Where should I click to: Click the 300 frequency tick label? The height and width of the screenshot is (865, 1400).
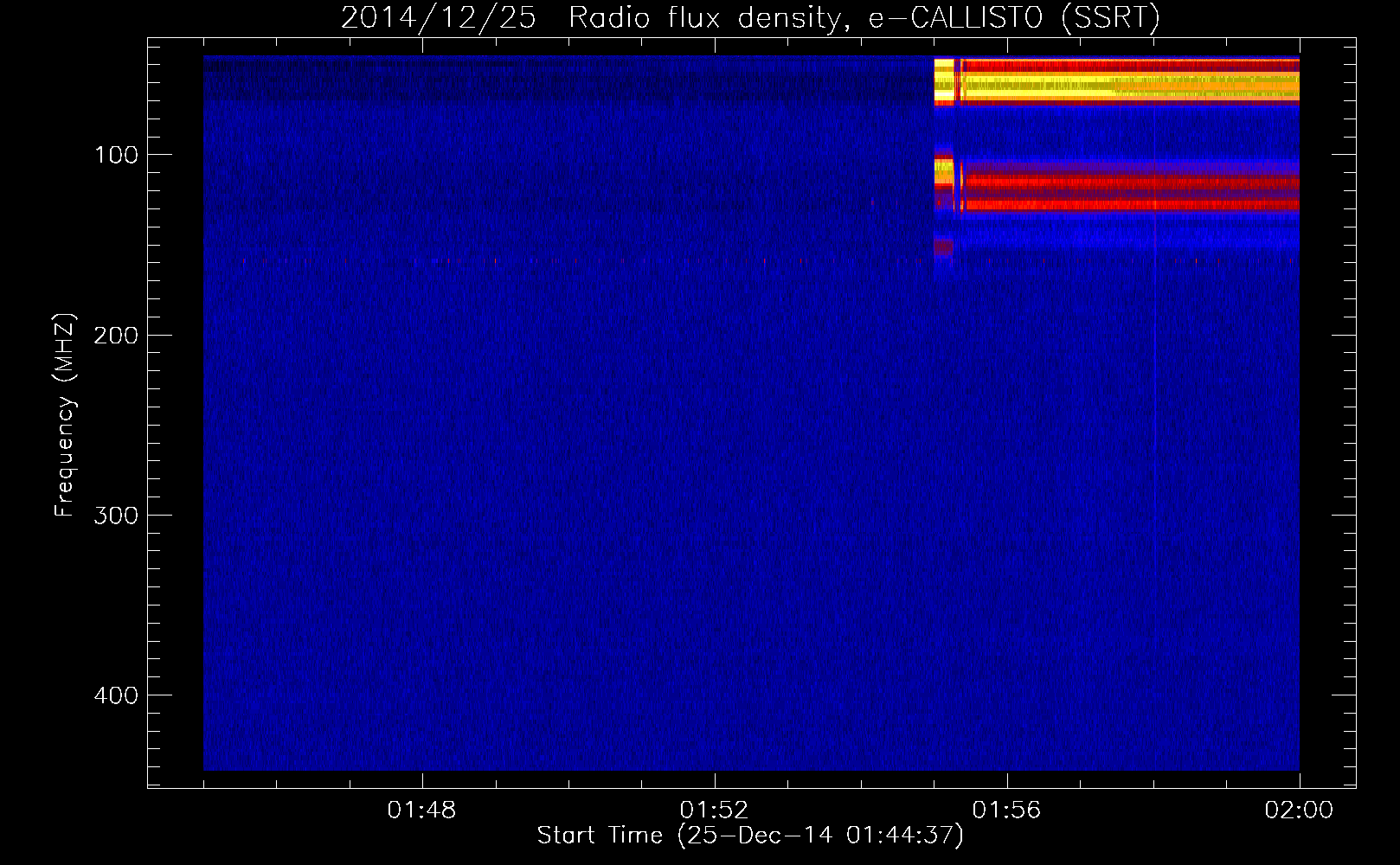coord(116,515)
